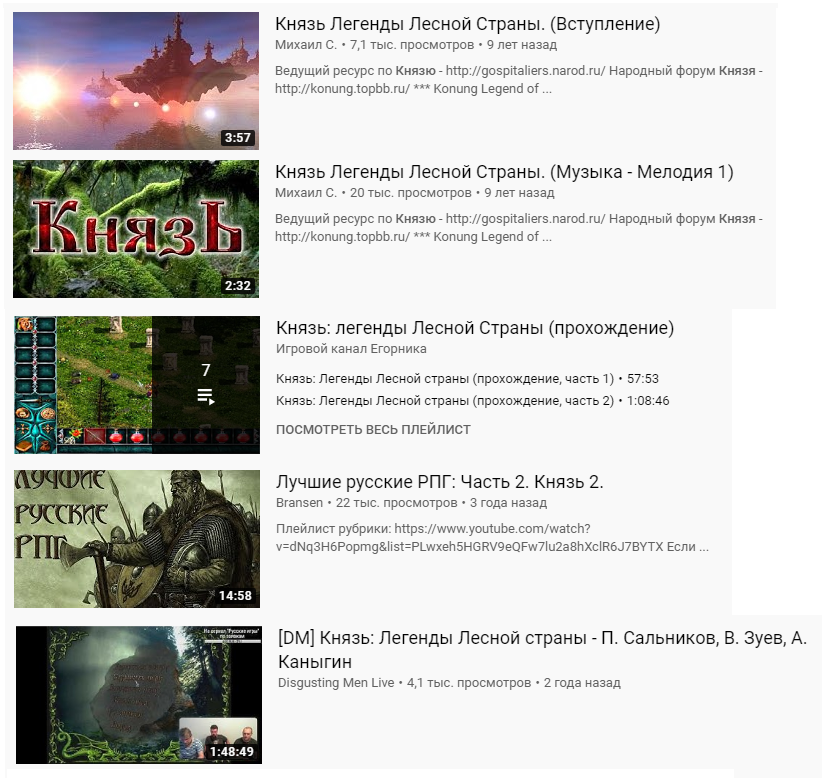834x778 pixels.
Task: Open playlist entry 'прохождение, часть 2' lasting 1:08:46
Action: pyautogui.click(x=472, y=401)
